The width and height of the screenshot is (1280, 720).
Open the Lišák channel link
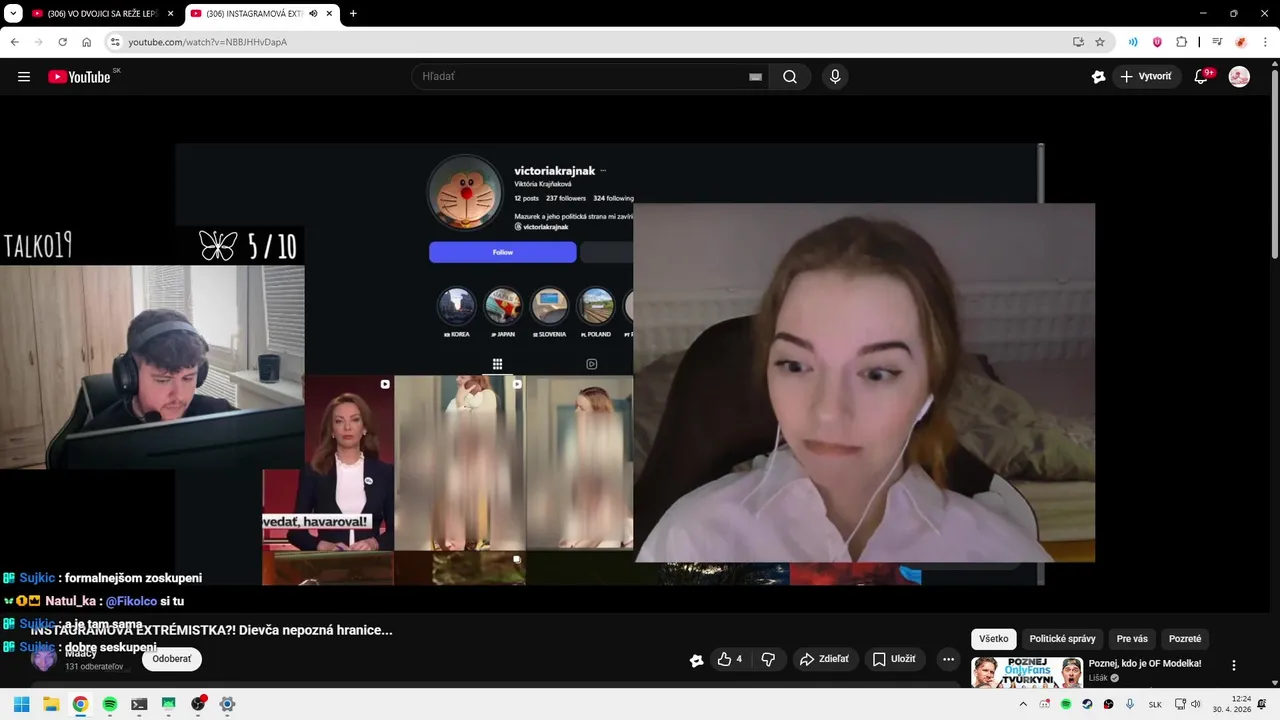pyautogui.click(x=1099, y=678)
